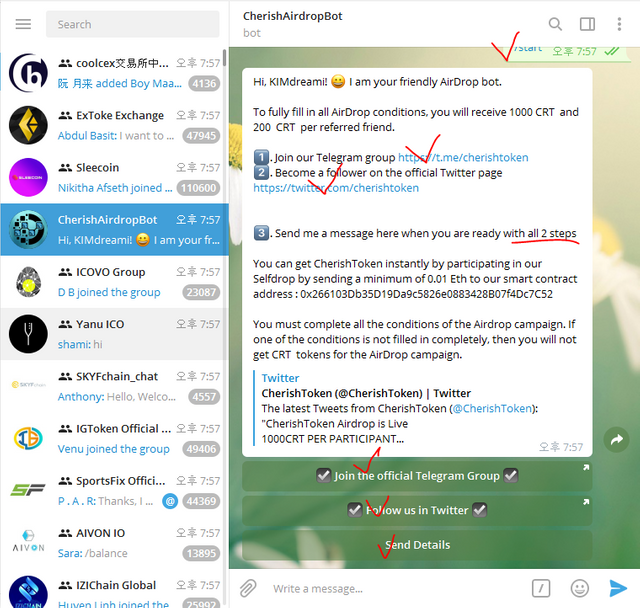Open the Twitter preview title link
The image size is (640, 608).
(366, 393)
